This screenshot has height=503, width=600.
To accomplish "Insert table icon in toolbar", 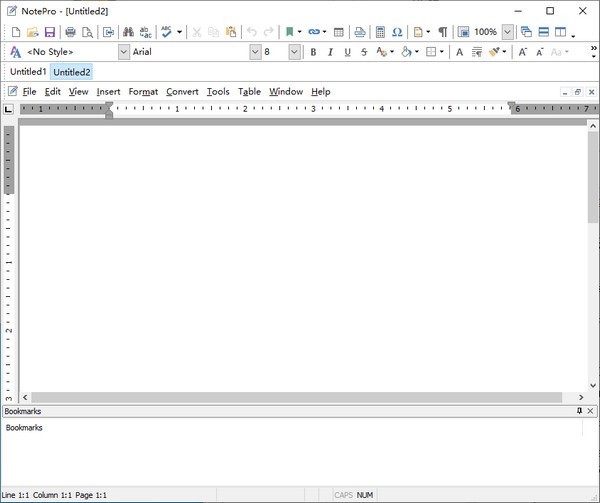I will (339, 32).
